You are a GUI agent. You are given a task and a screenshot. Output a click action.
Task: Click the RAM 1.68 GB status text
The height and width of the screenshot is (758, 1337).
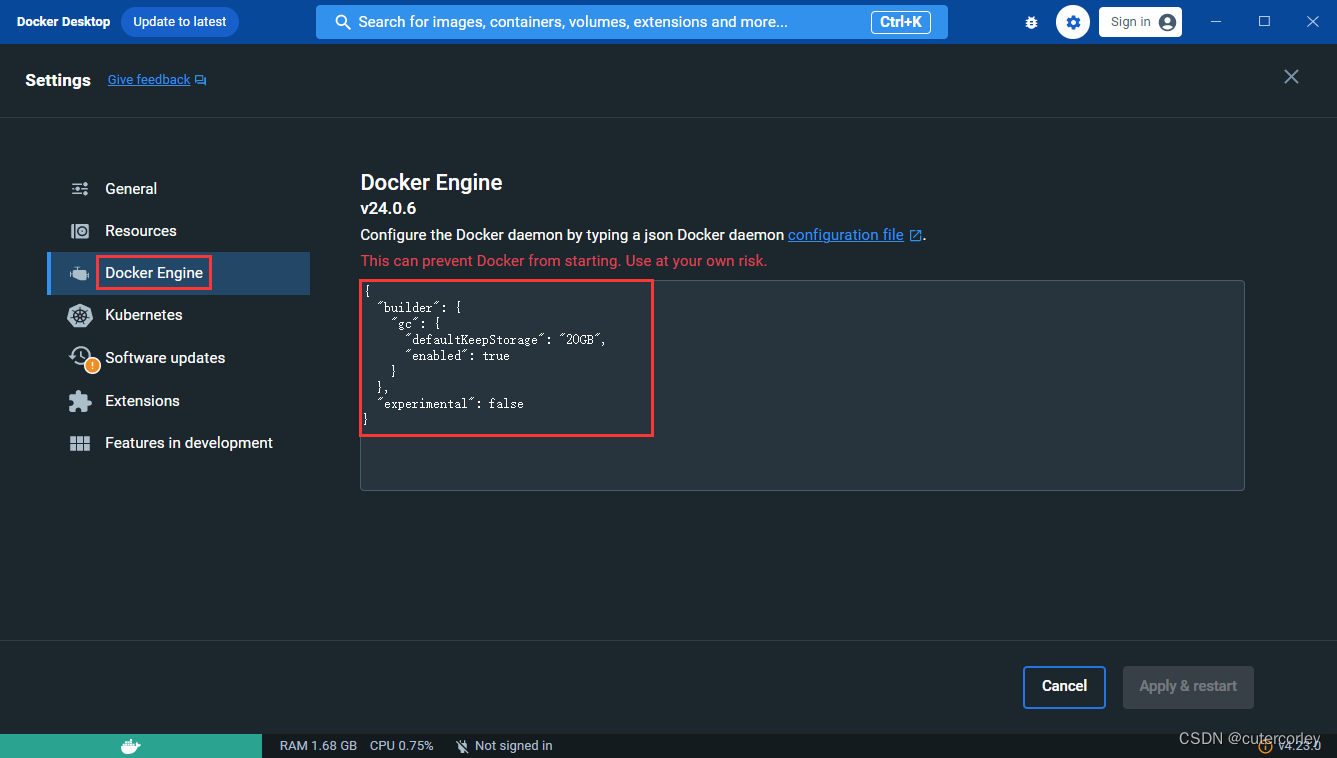coord(318,746)
